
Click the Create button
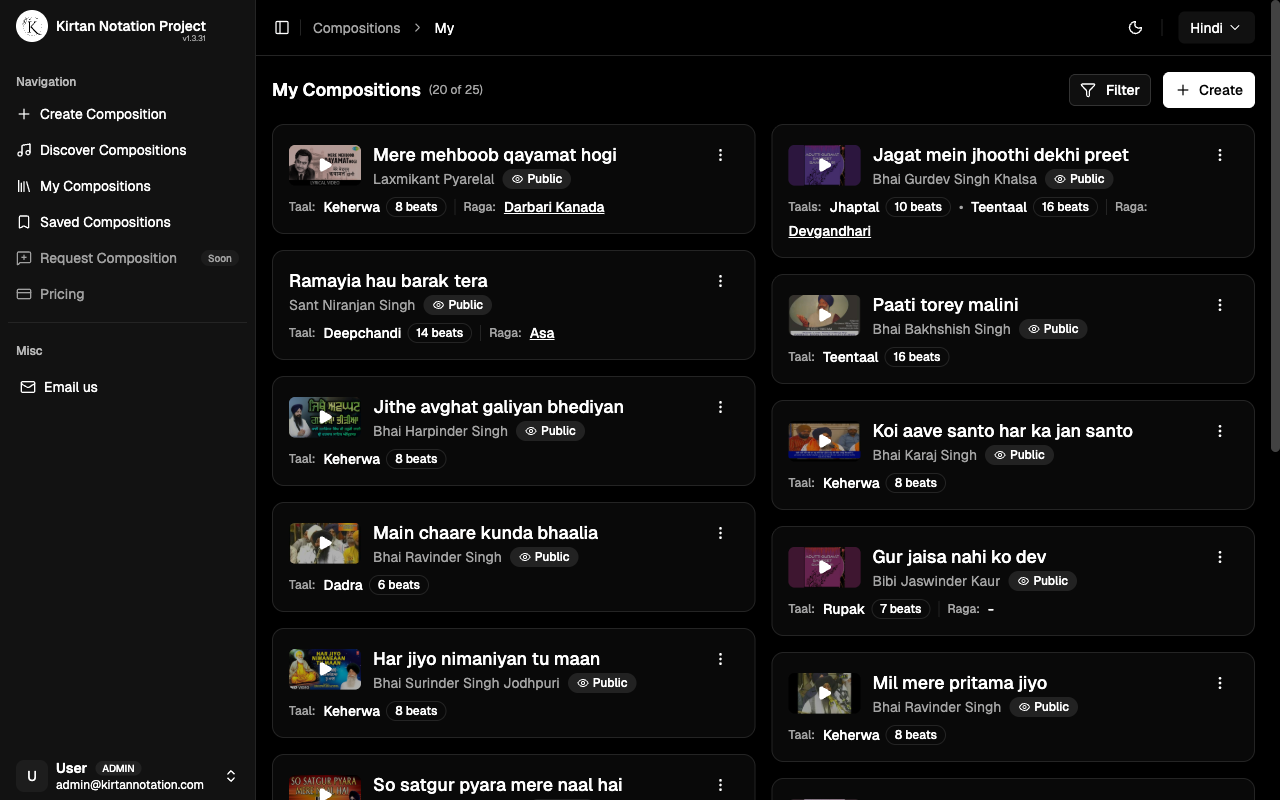[x=1208, y=90]
